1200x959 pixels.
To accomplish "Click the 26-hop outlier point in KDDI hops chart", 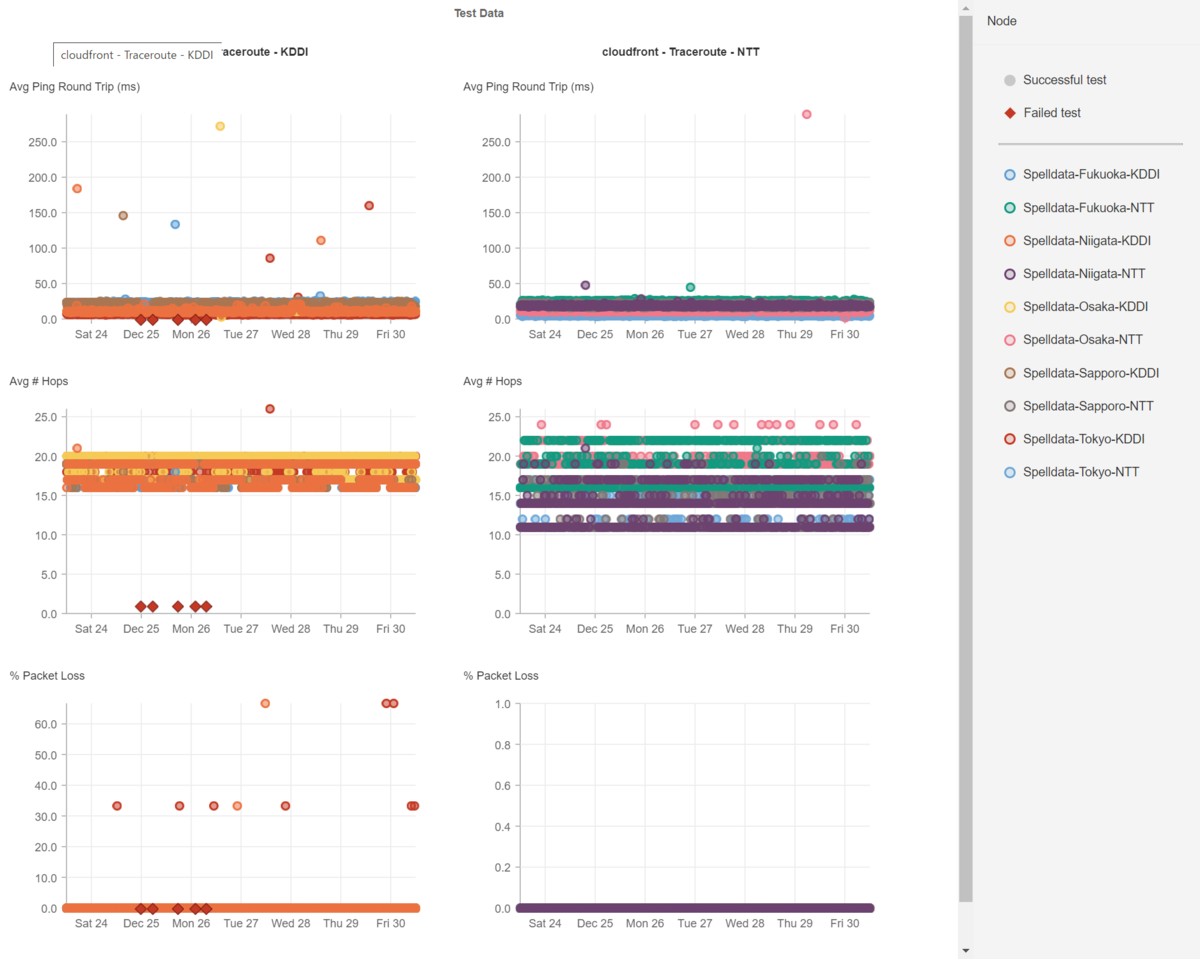I will (x=270, y=409).
